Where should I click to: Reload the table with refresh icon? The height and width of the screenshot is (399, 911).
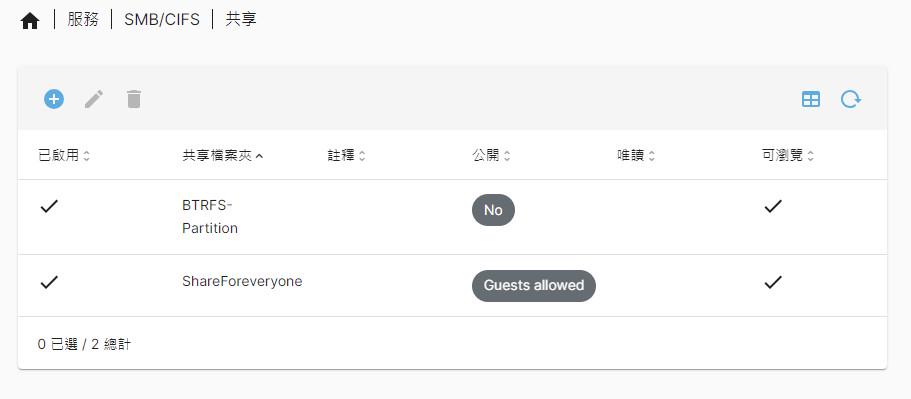[851, 99]
